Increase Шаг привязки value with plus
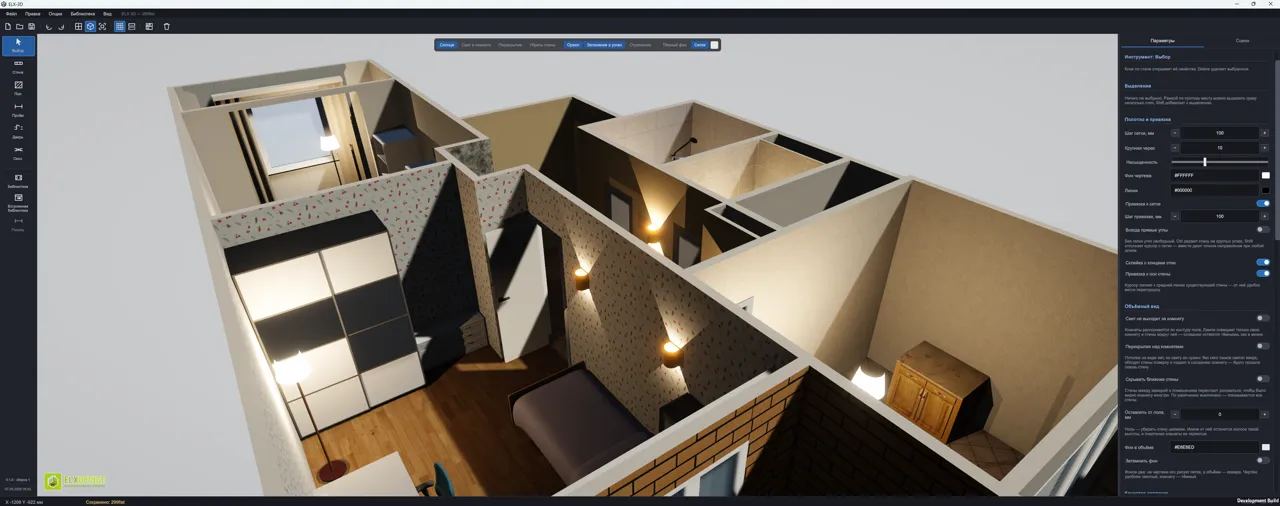The width and height of the screenshot is (1280, 506). 1265,216
